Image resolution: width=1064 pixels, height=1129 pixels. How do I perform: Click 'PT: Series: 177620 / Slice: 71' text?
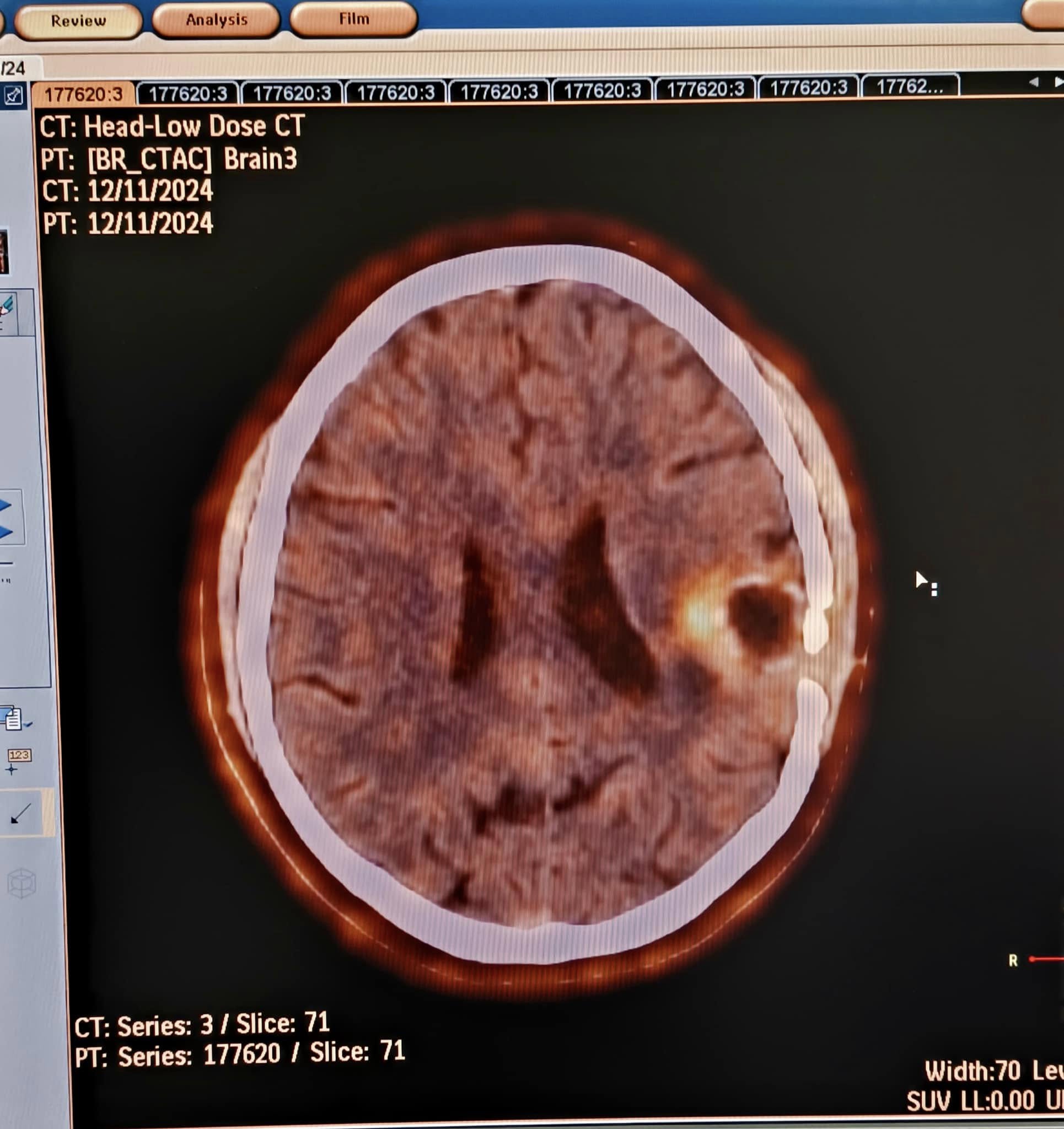click(x=240, y=1053)
